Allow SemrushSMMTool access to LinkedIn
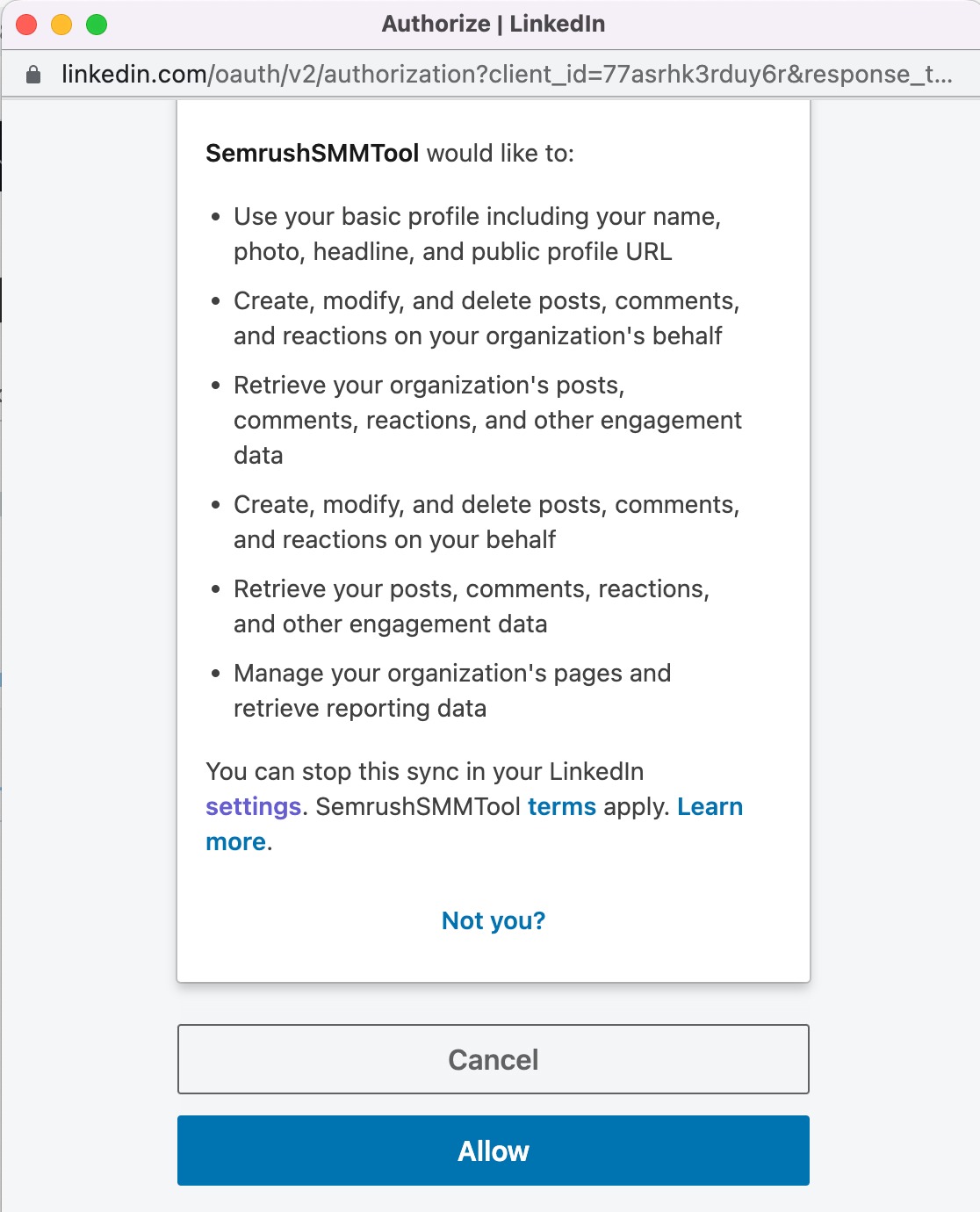Screen dimensions: 980x1212 tap(493, 1151)
